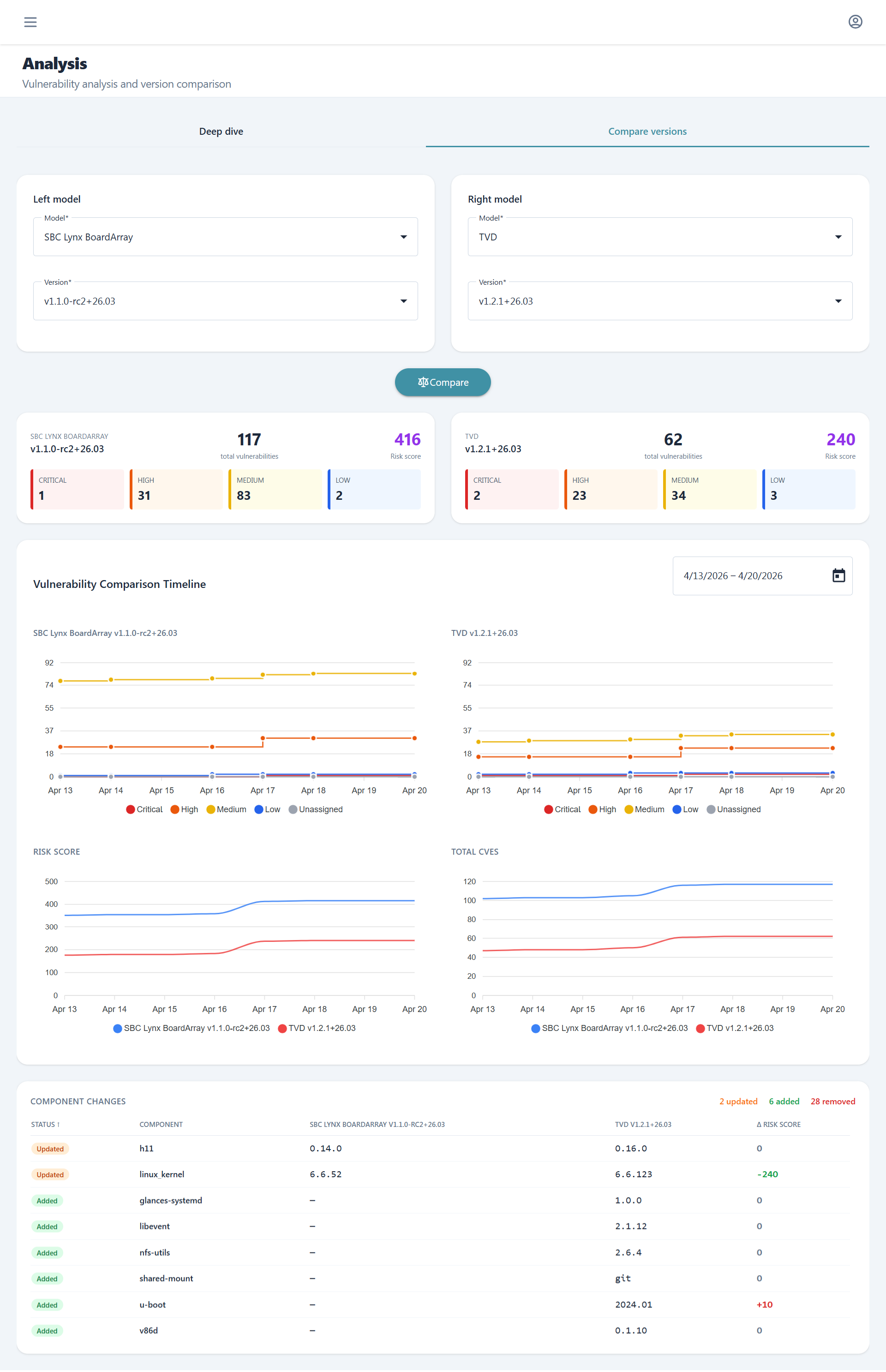Open the user account profile icon

pos(855,22)
